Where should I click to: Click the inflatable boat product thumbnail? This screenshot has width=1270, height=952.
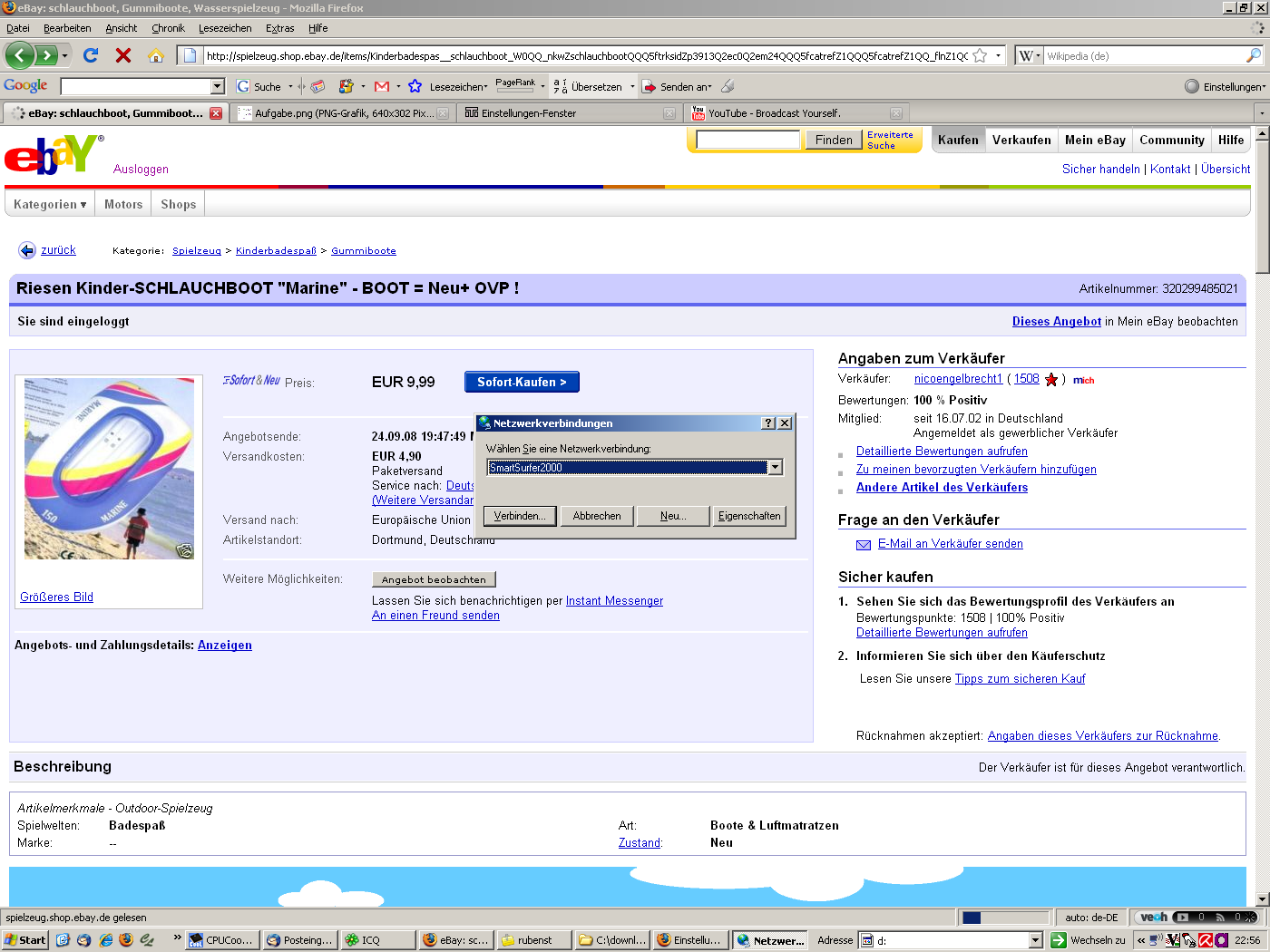tap(109, 468)
